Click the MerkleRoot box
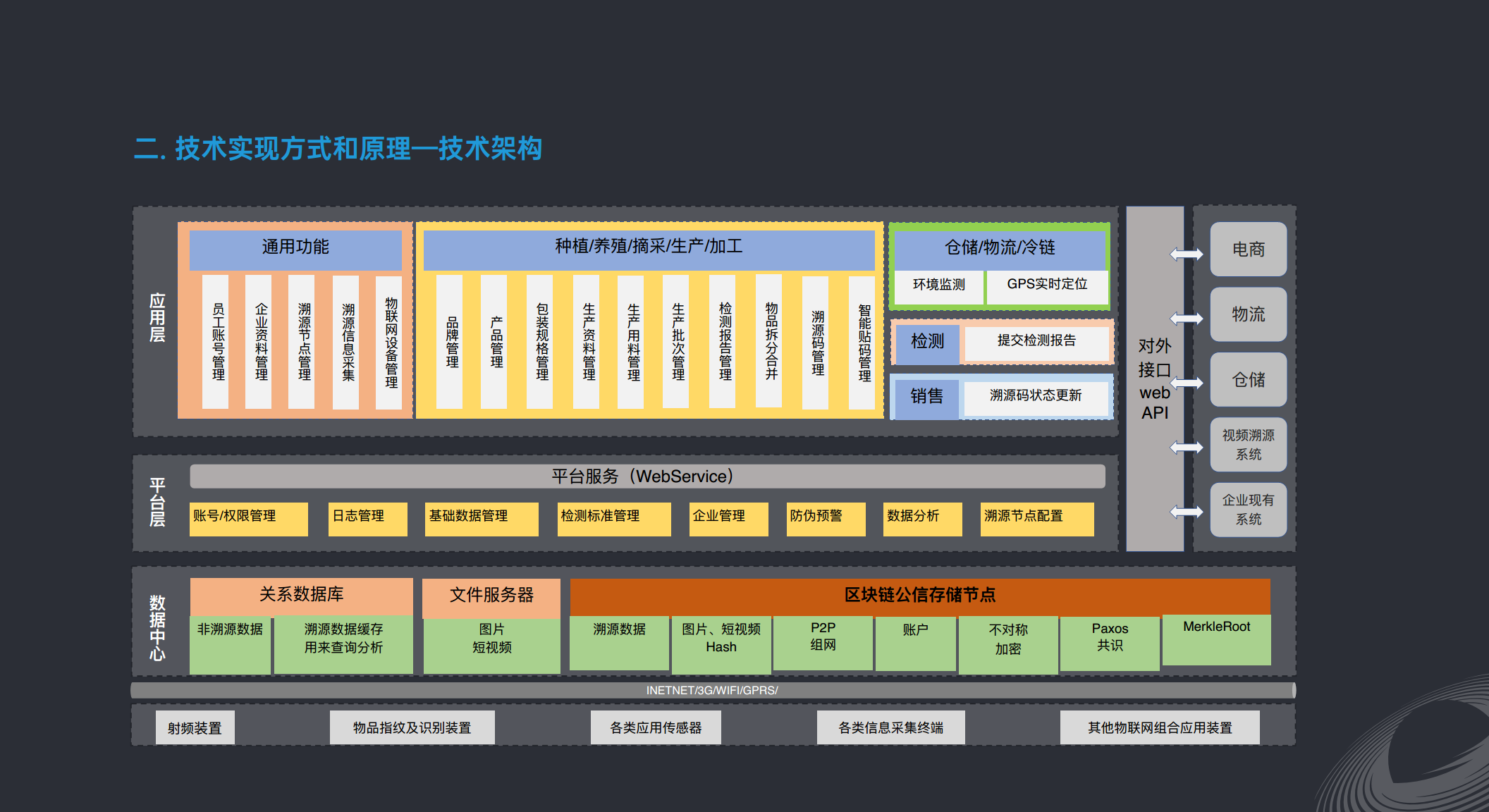 1216,639
